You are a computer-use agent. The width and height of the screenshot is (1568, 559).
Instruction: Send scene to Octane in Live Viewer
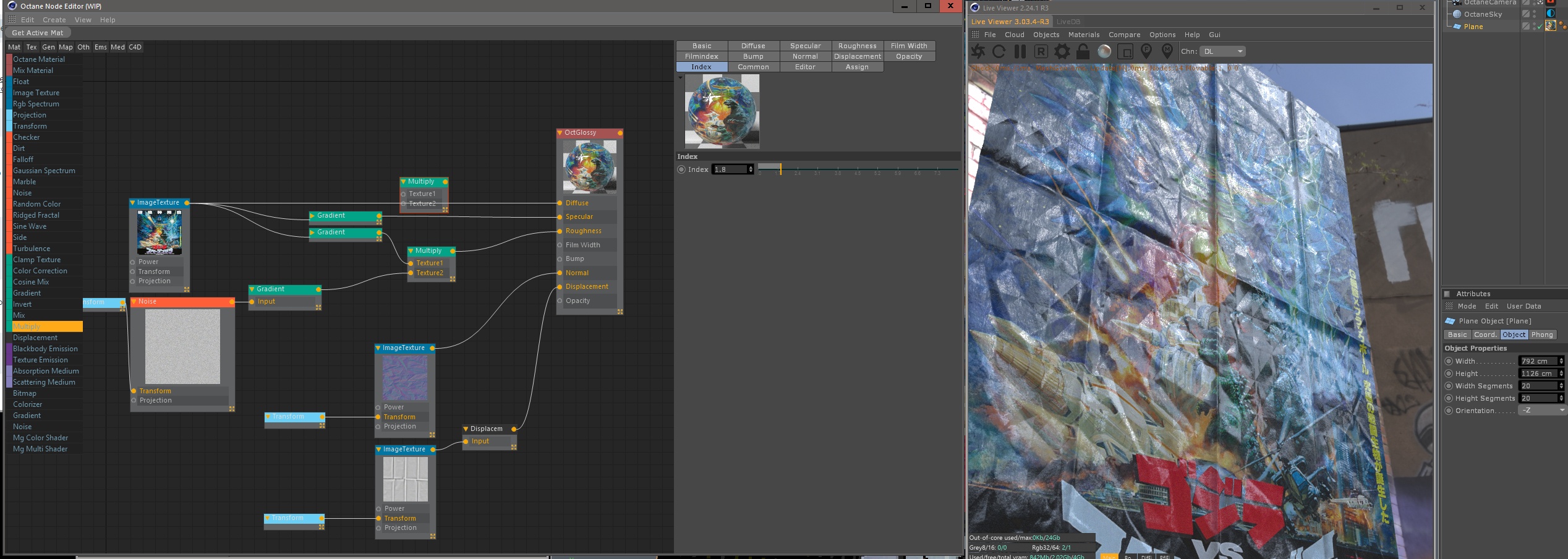(x=978, y=51)
